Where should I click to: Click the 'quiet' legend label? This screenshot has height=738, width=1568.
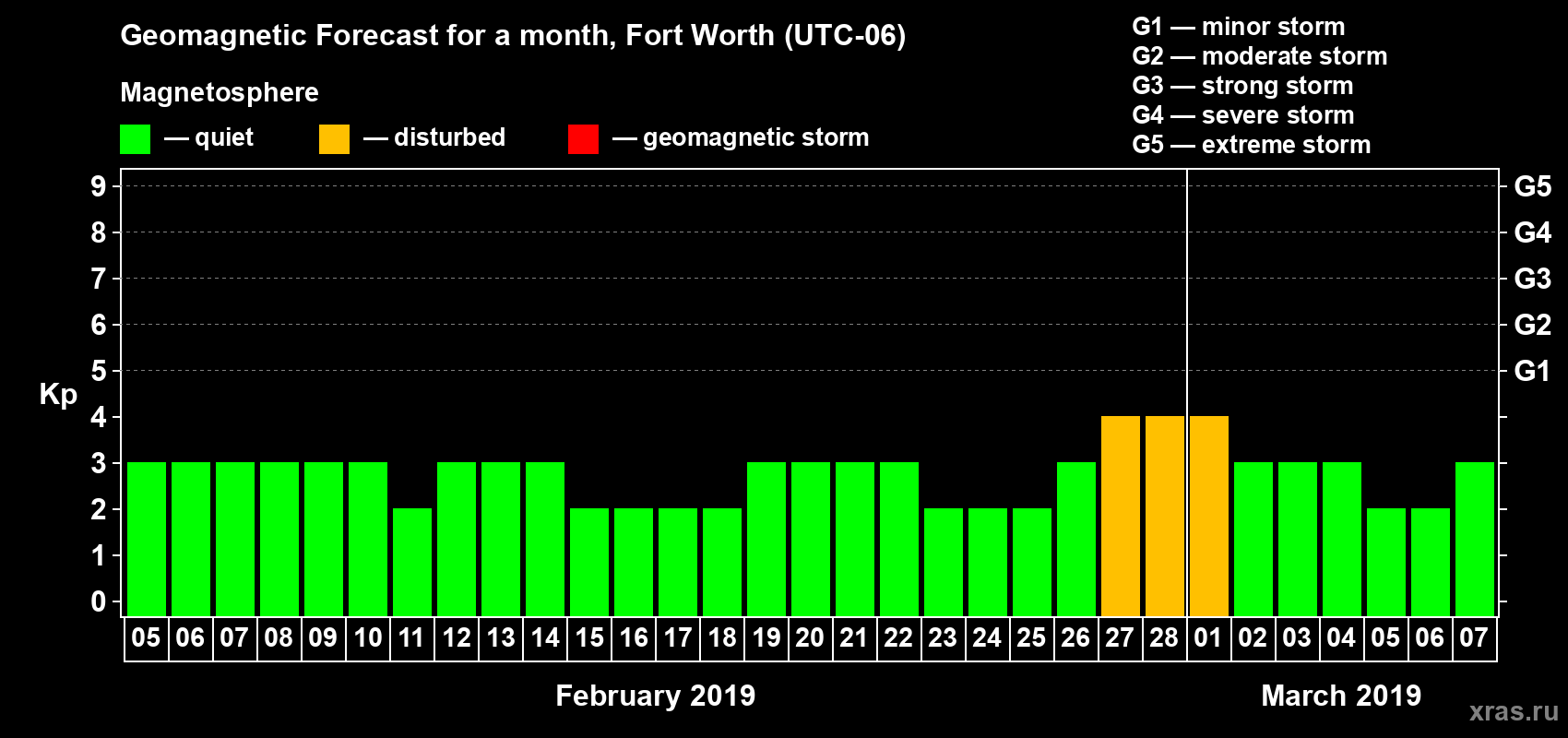224,137
